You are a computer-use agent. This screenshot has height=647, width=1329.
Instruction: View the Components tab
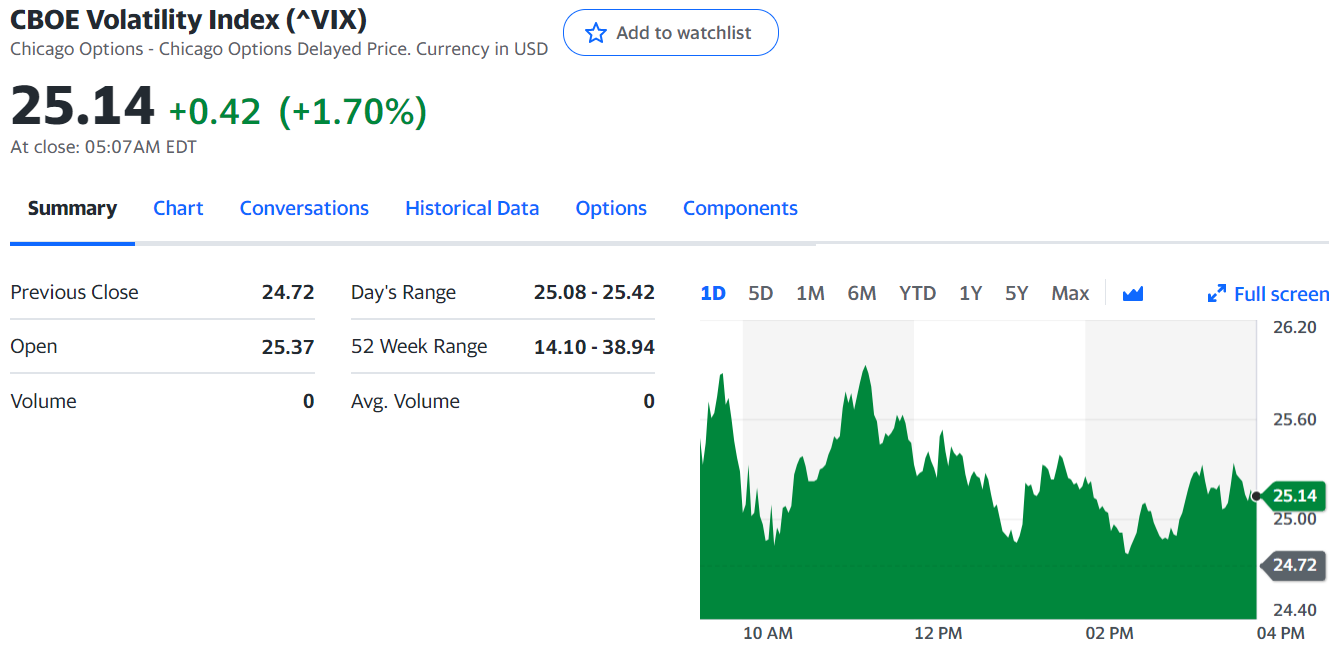click(x=740, y=208)
